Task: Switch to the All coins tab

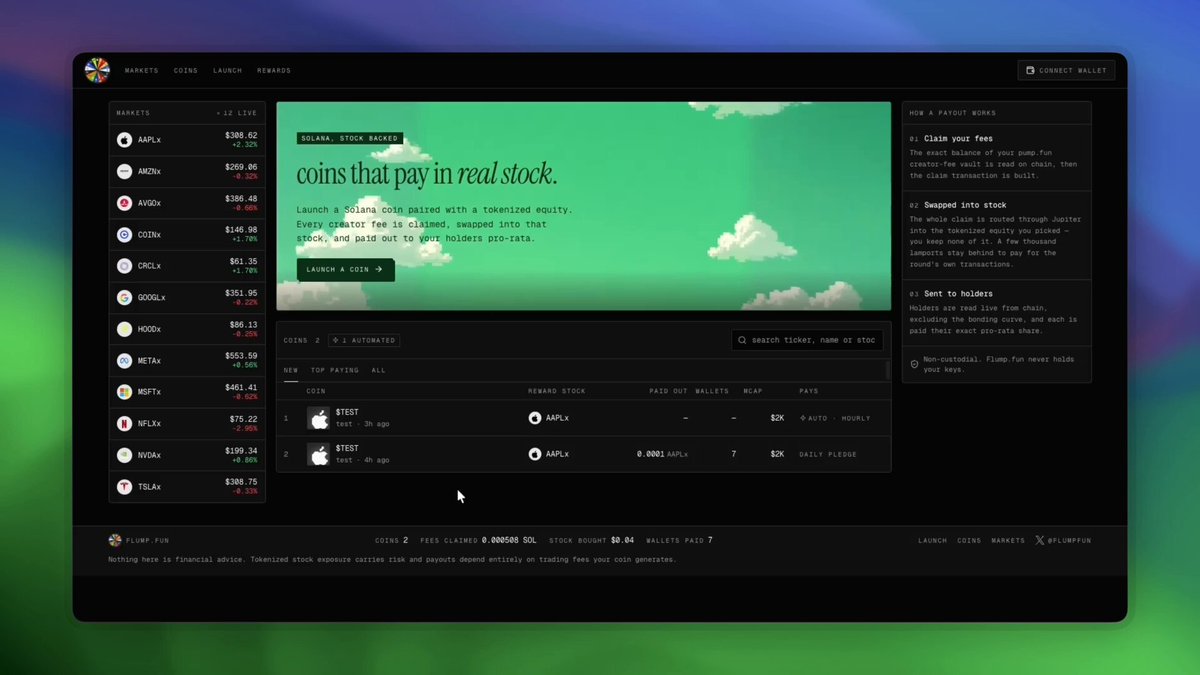Action: (378, 370)
